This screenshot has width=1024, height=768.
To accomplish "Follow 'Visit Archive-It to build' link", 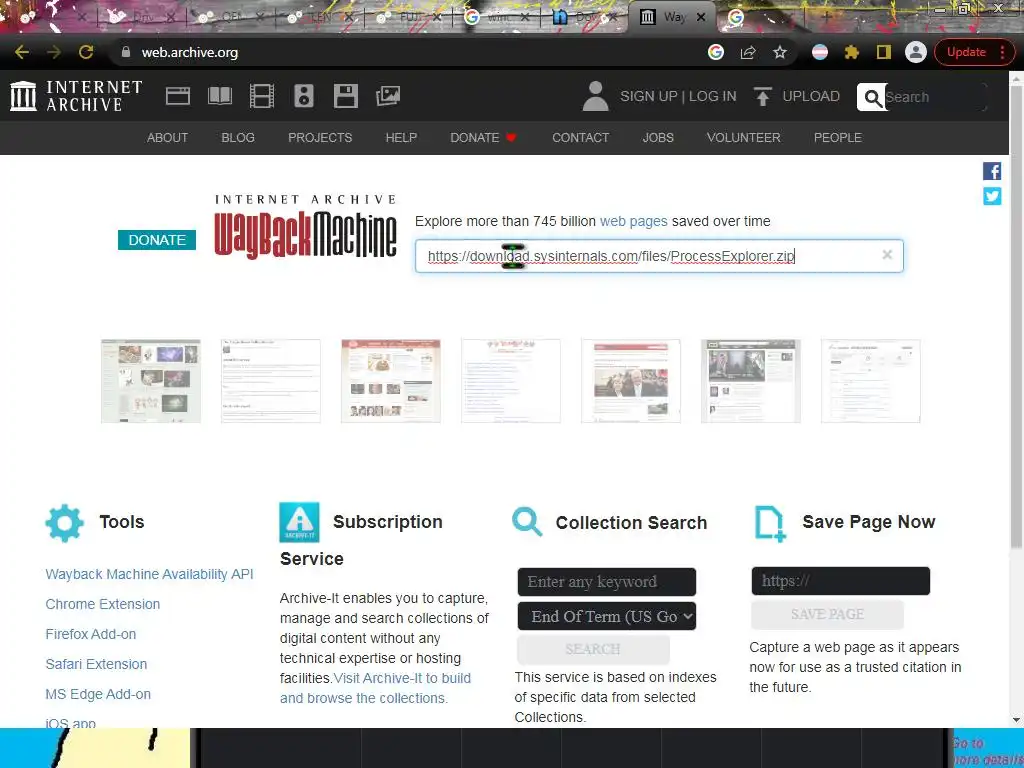I will (x=402, y=678).
